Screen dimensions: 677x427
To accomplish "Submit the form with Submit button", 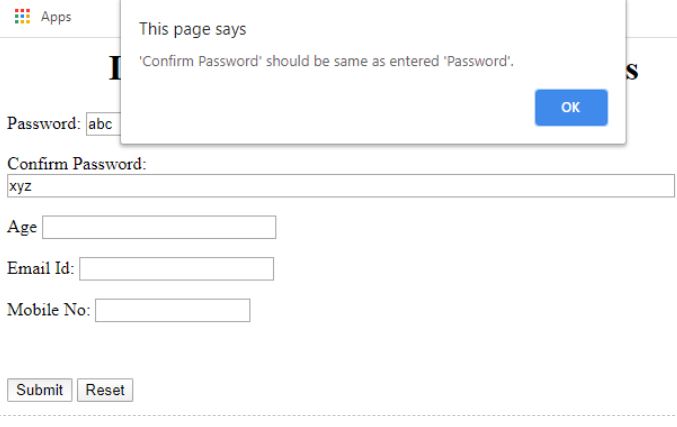I will pos(39,390).
